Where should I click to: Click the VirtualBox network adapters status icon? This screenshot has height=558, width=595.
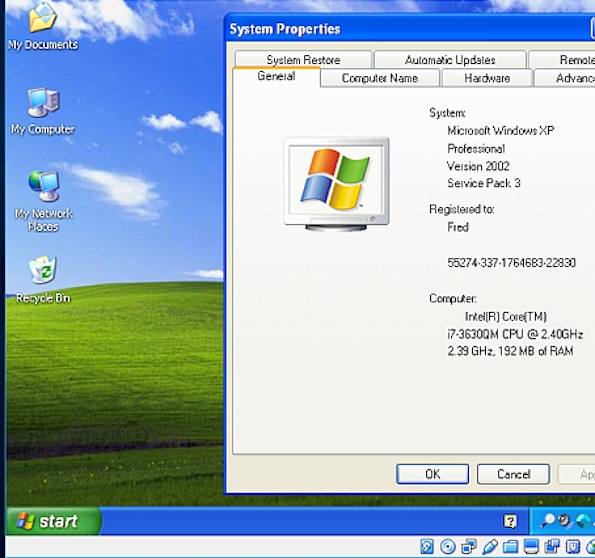tap(469, 547)
